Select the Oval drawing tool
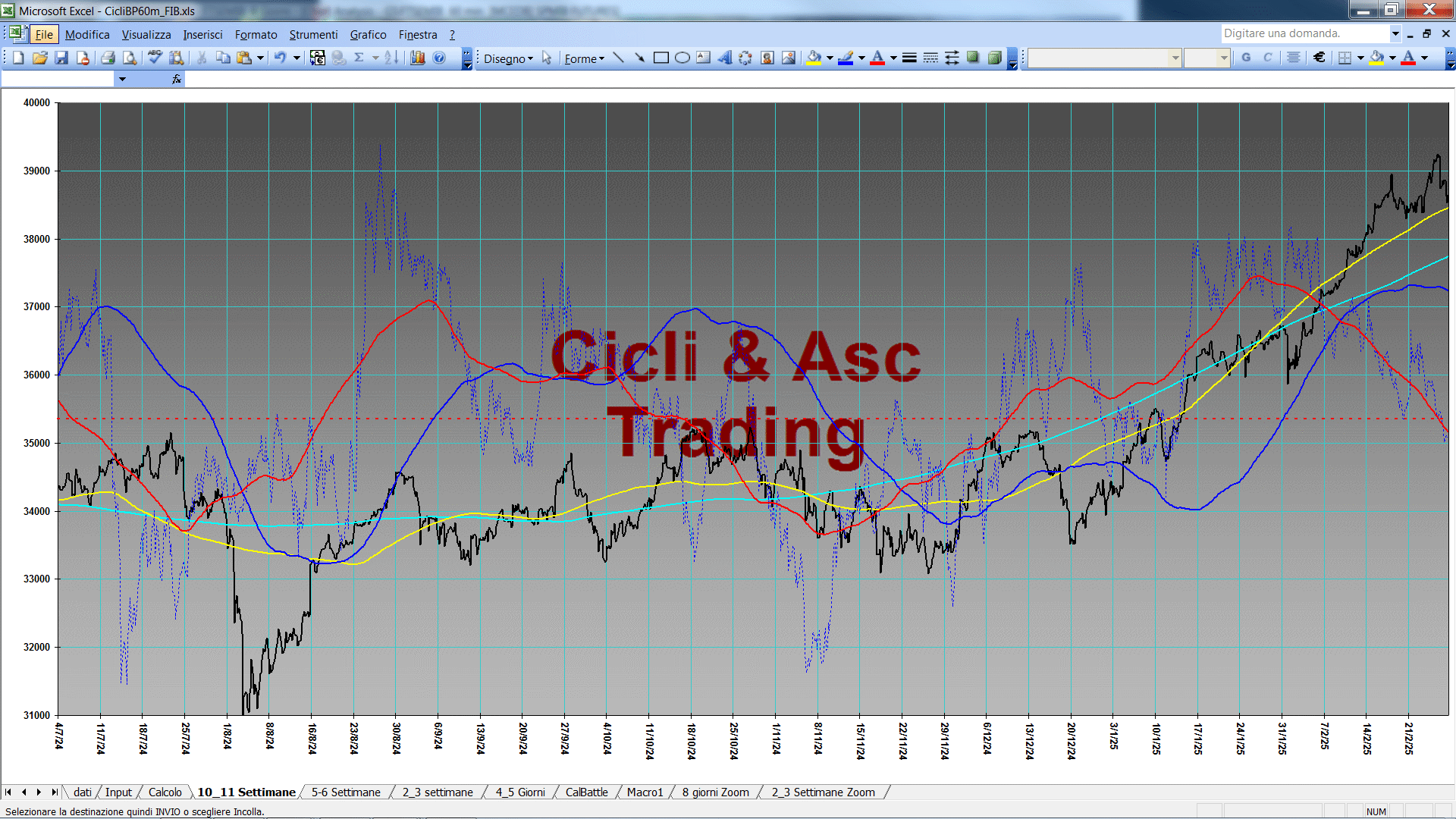 click(x=682, y=58)
